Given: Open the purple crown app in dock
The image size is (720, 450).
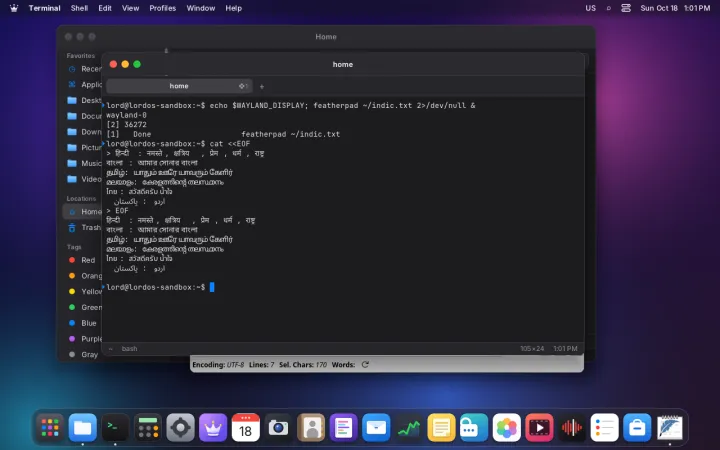Looking at the screenshot, I should [x=213, y=428].
